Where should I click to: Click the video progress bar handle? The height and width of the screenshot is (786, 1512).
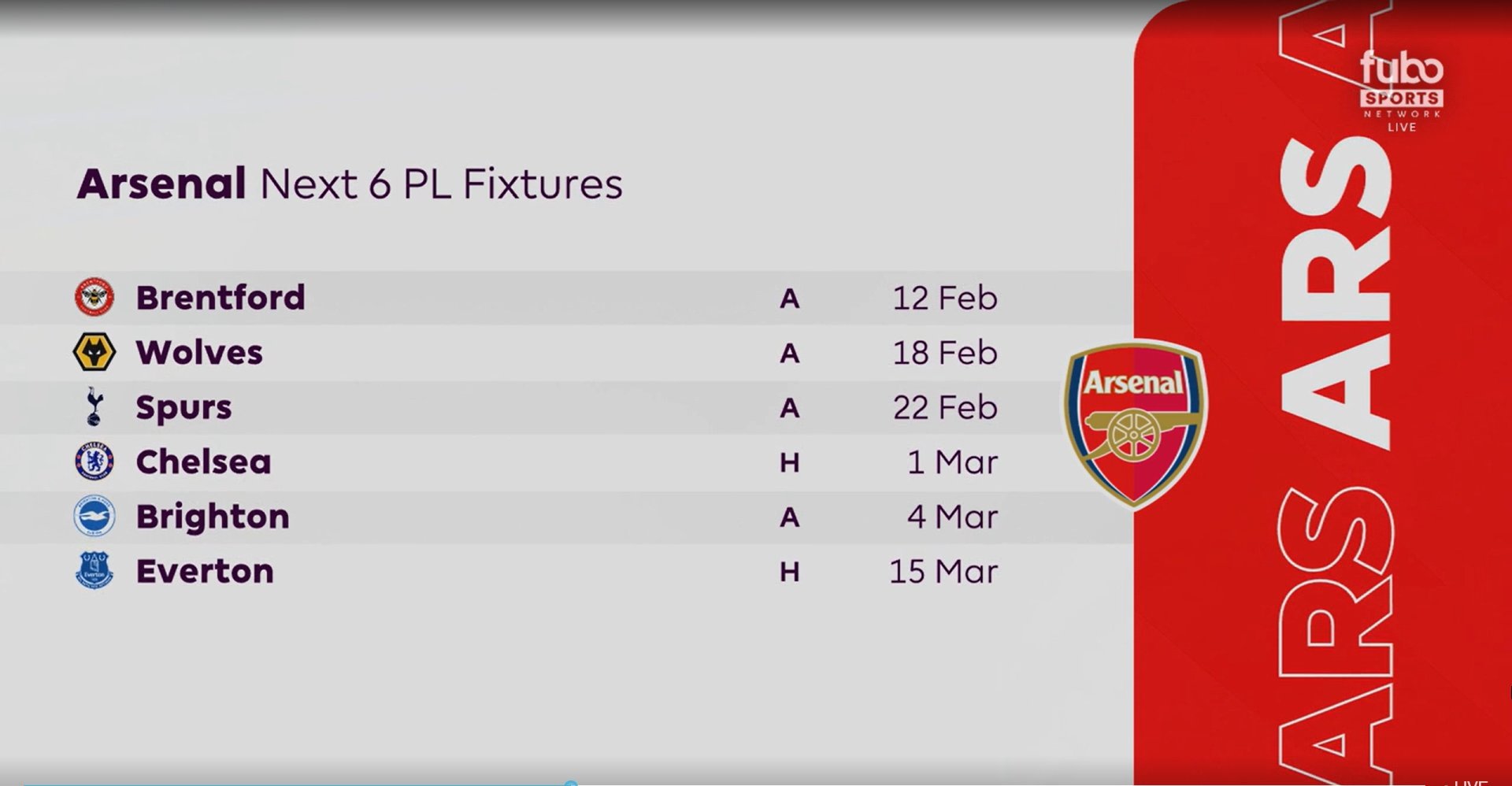point(571,784)
